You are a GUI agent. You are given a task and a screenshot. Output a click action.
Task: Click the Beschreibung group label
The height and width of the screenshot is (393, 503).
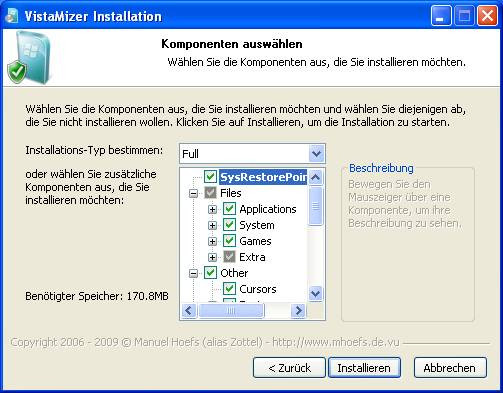pyautogui.click(x=381, y=168)
